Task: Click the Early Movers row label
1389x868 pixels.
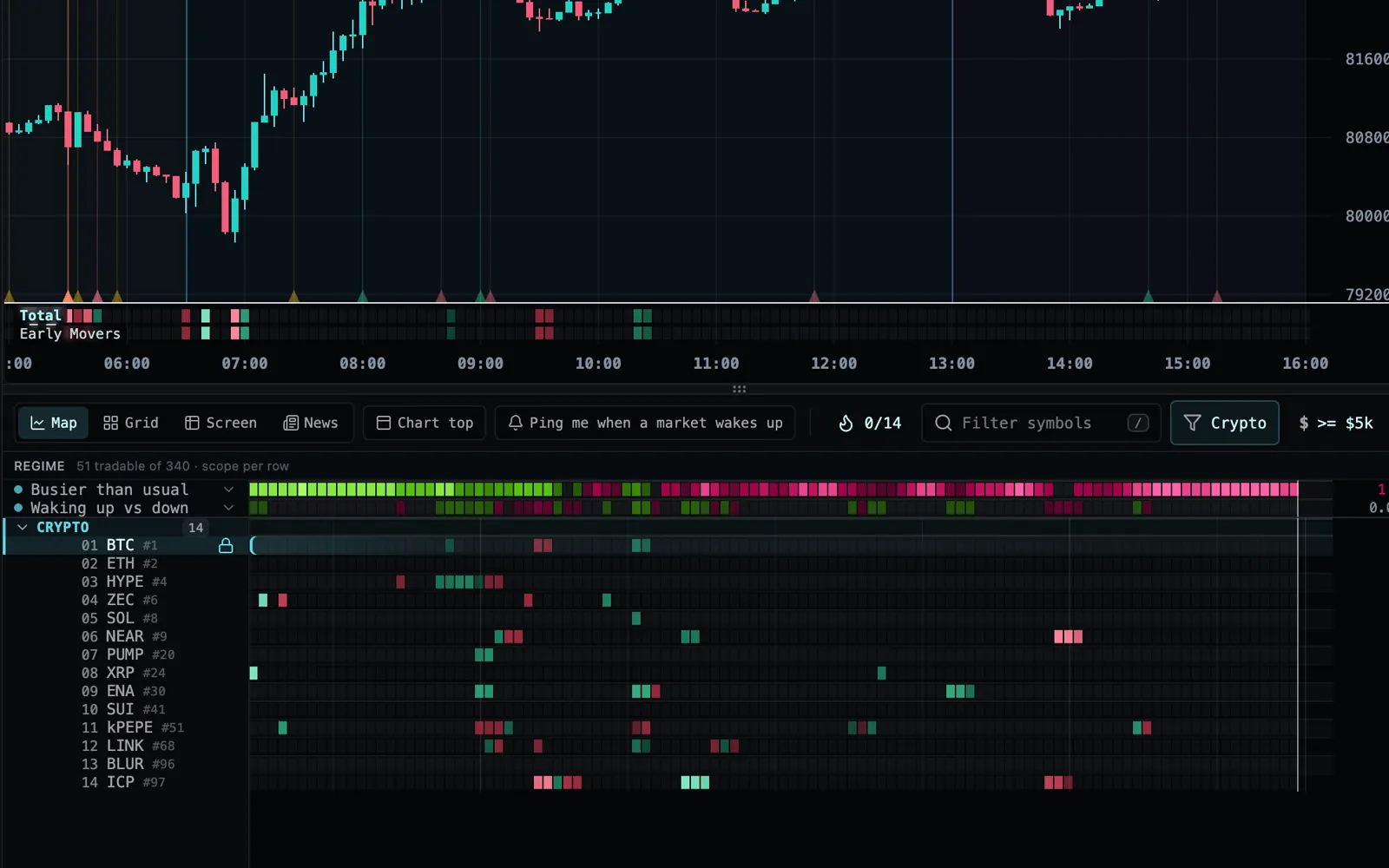Action: 69,333
